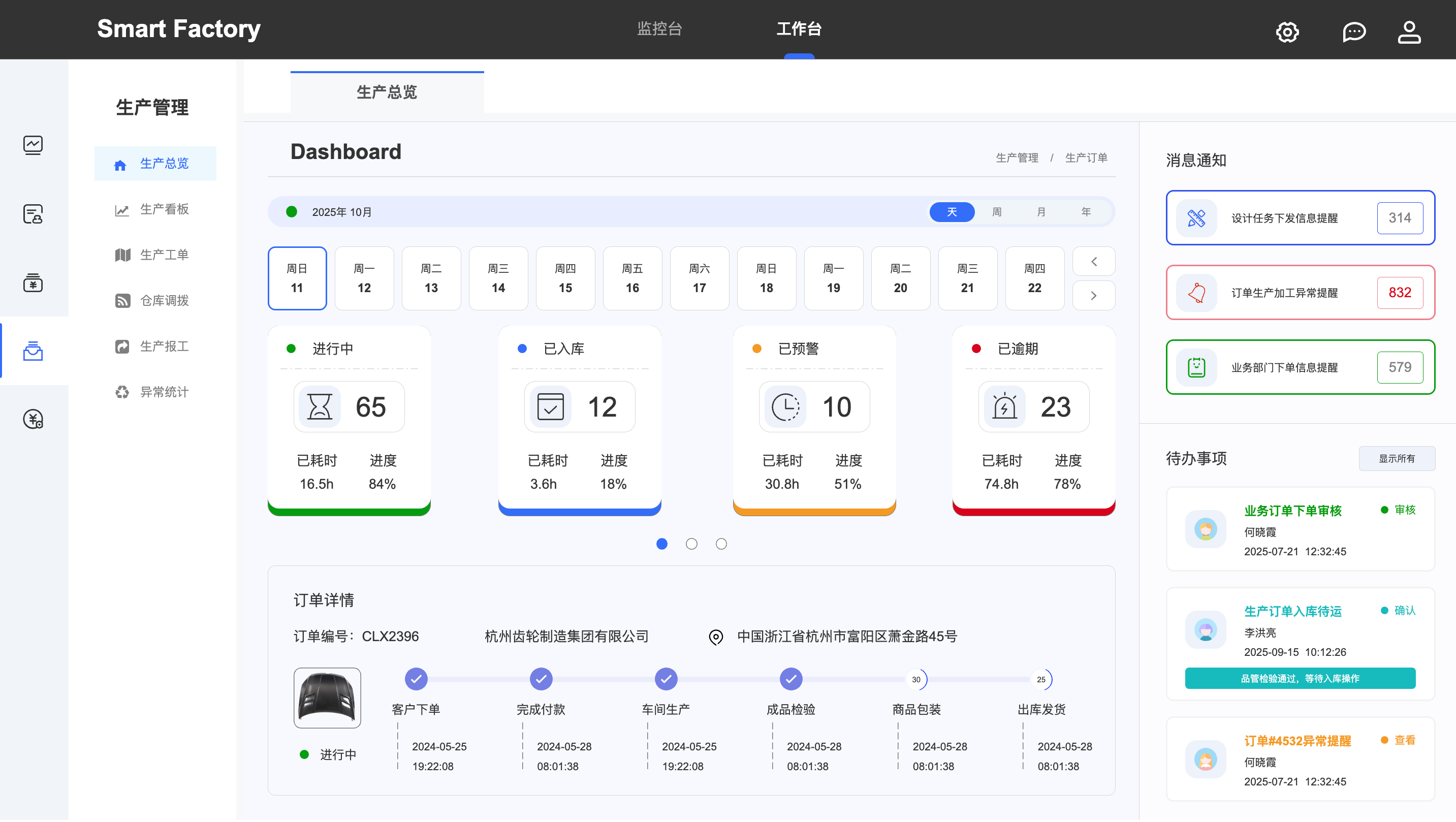Open the settings gear icon
The width and height of the screenshot is (1456, 822).
coord(1287,31)
